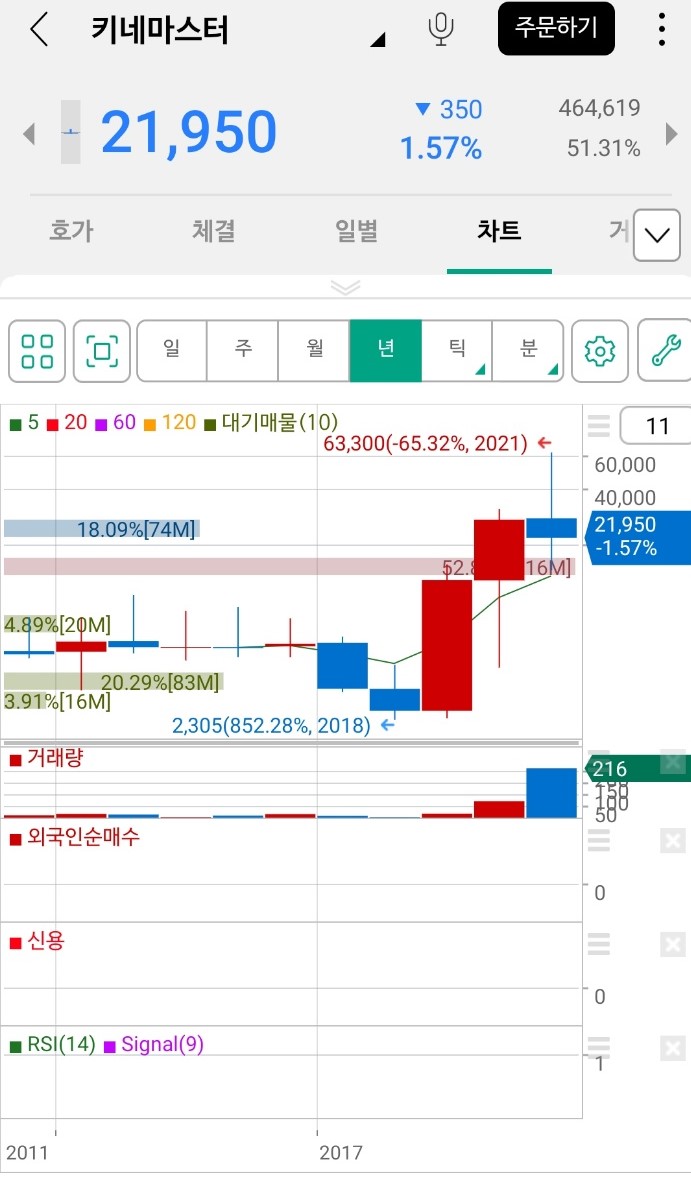The height and width of the screenshot is (1178, 691).
Task: Tap the 거래량 volume indicator legend
Action: (x=47, y=758)
